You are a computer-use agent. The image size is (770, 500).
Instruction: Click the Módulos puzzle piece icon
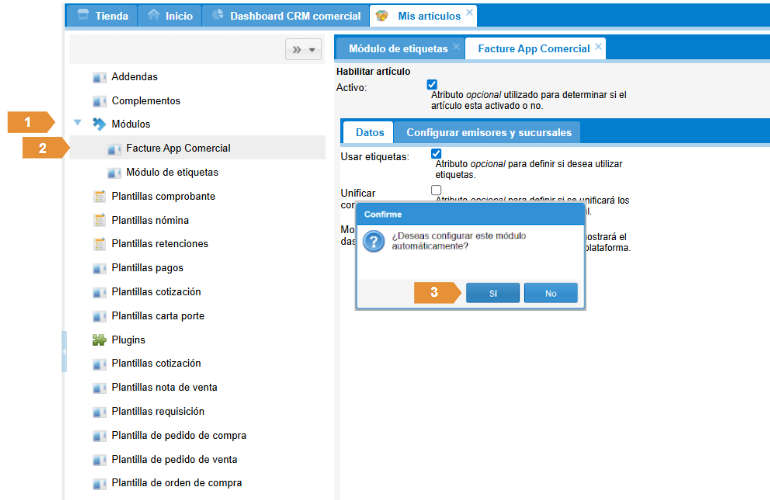tap(99, 124)
